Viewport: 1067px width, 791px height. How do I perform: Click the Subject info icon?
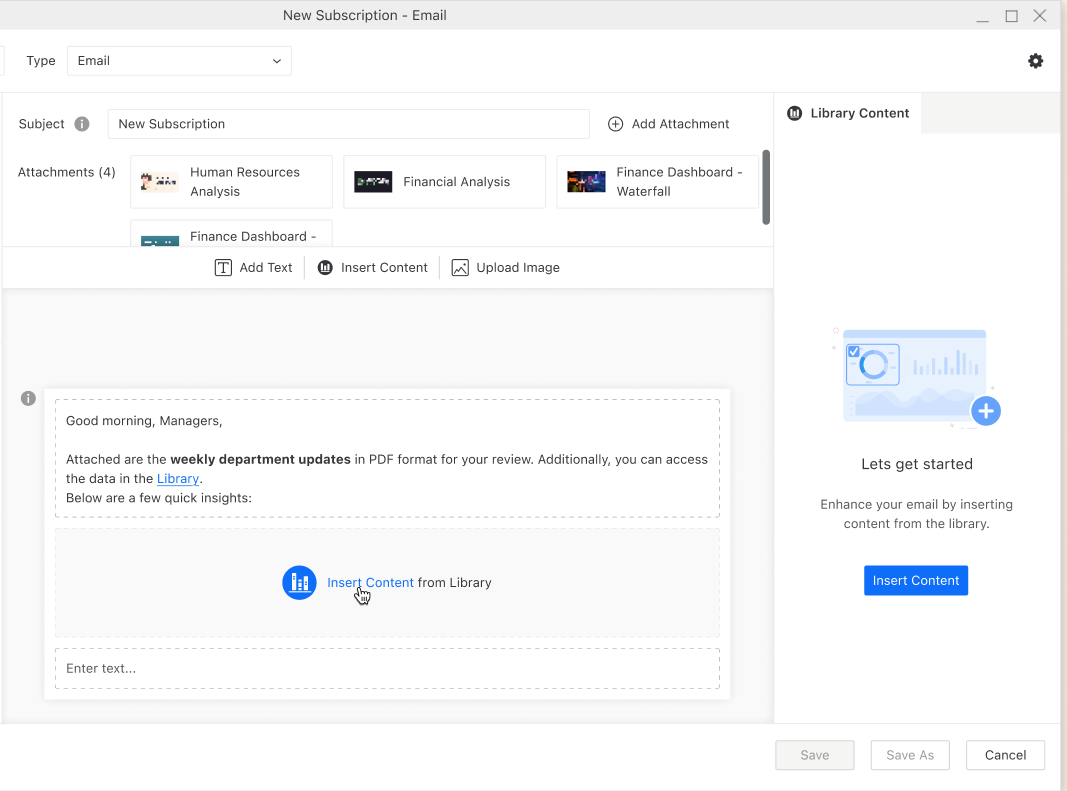tap(82, 124)
